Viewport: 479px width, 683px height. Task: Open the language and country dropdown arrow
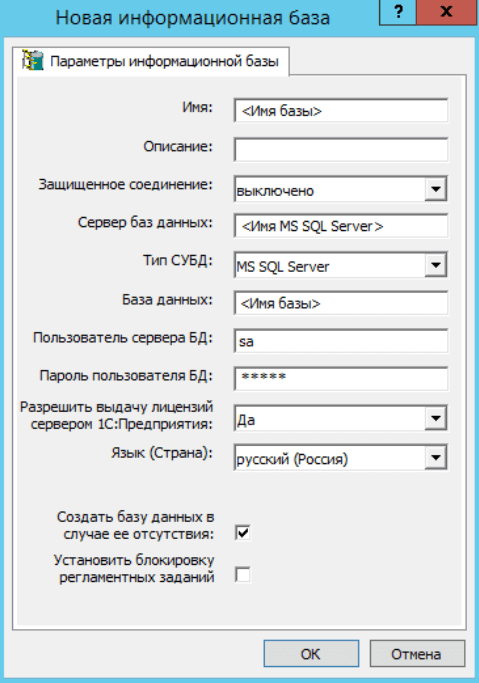[x=435, y=457]
